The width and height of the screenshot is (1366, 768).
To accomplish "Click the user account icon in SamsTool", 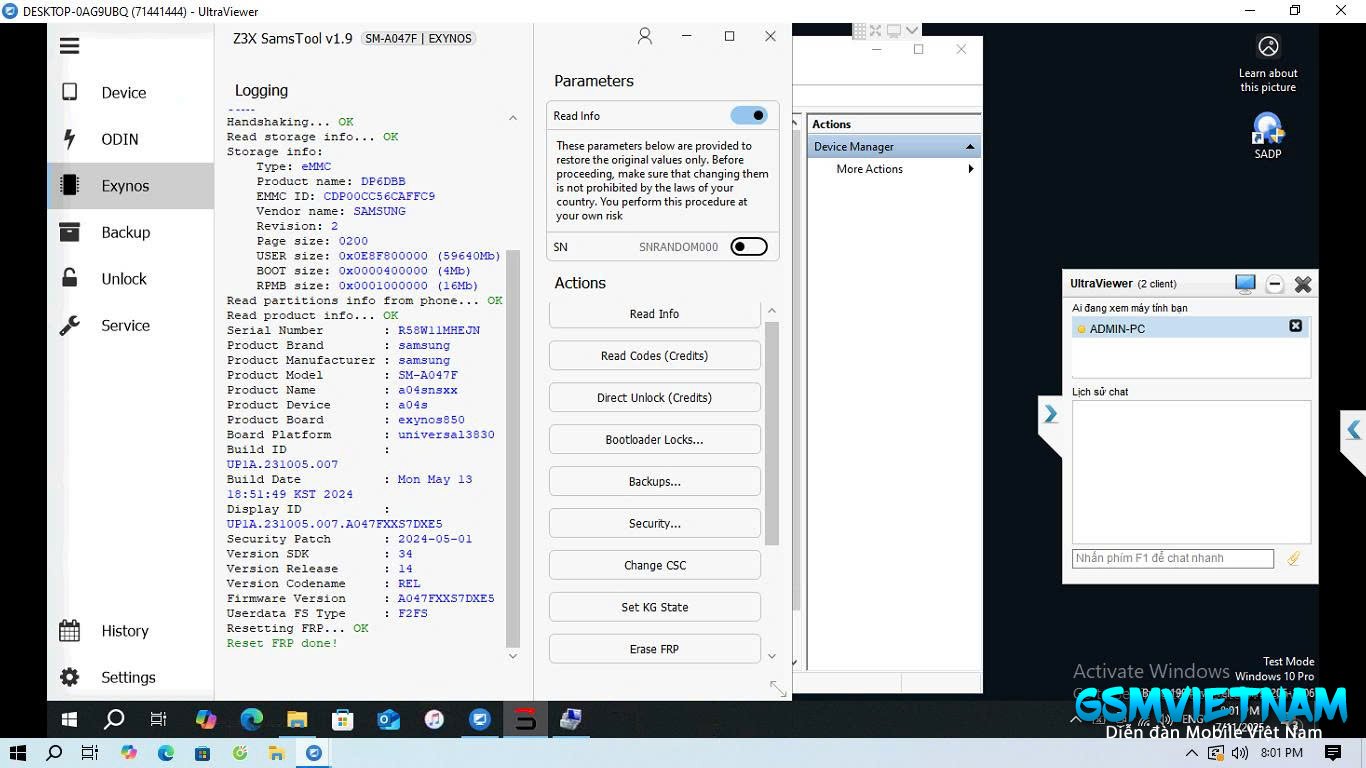I will [x=645, y=36].
